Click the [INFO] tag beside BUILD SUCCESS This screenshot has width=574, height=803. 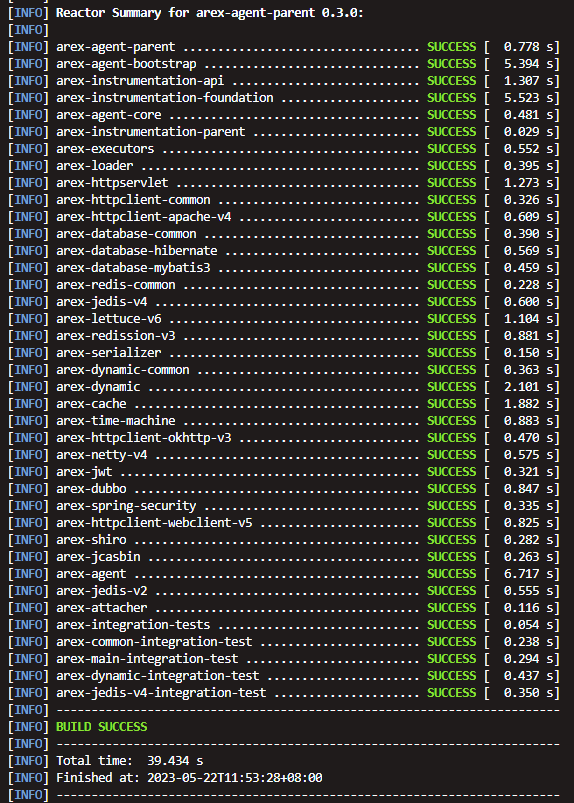pos(28,726)
